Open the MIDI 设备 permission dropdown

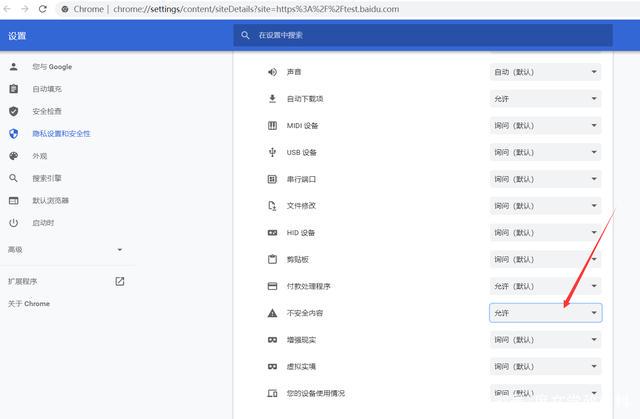tap(545, 125)
